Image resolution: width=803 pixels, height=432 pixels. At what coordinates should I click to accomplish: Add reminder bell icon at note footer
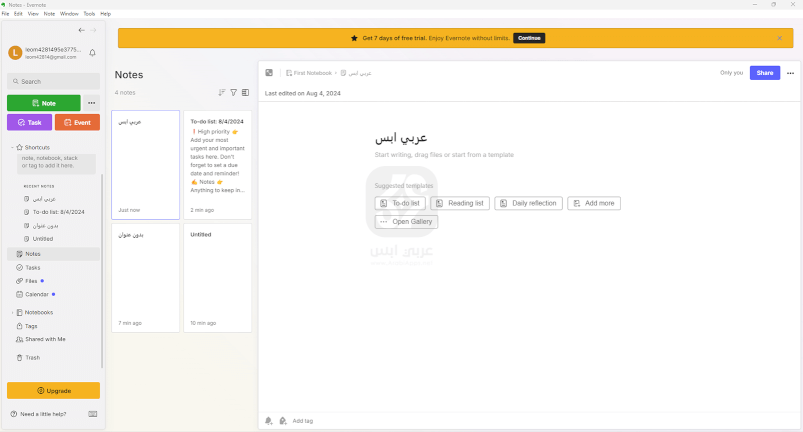pos(268,421)
